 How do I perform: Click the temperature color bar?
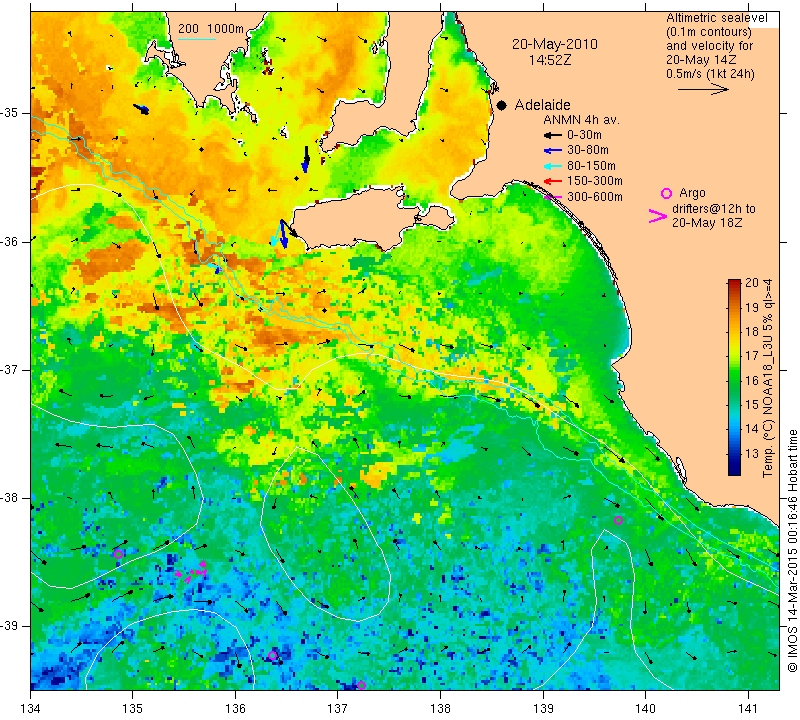point(734,377)
